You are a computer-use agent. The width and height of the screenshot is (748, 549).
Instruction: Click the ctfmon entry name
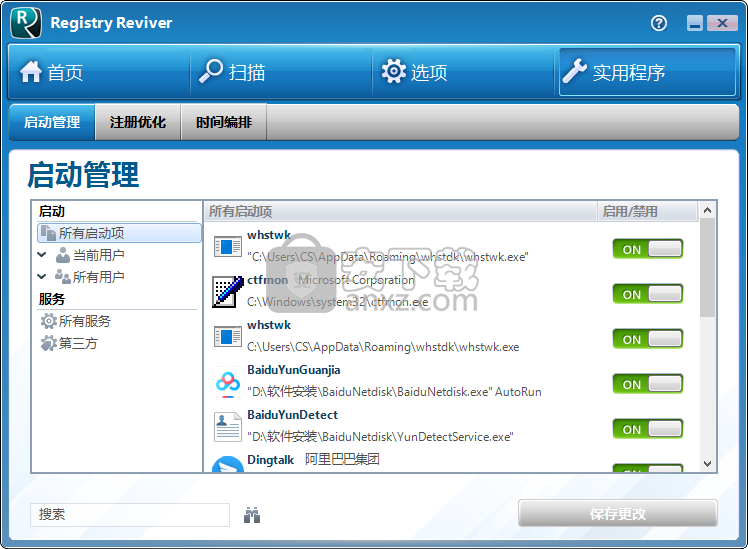268,280
